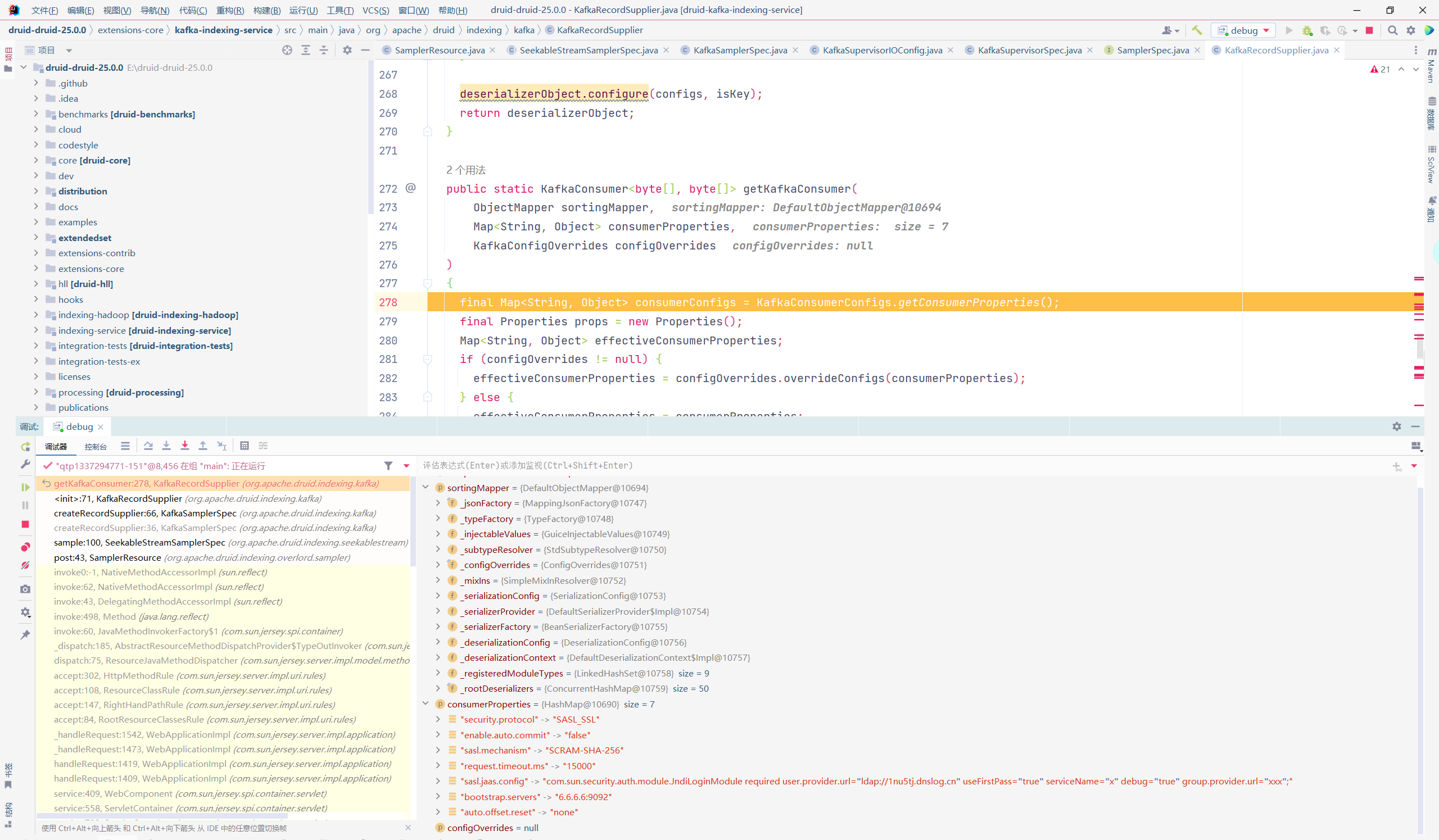The height and width of the screenshot is (840, 1439).
Task: Expand the extensions-core folder in the project tree
Action: (x=36, y=268)
